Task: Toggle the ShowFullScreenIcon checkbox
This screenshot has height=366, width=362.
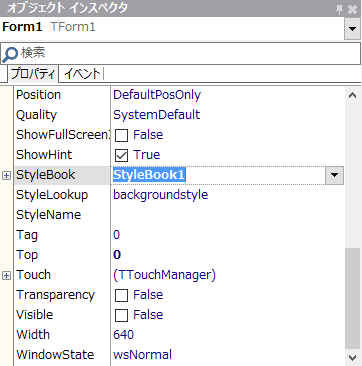Action: tap(121, 135)
